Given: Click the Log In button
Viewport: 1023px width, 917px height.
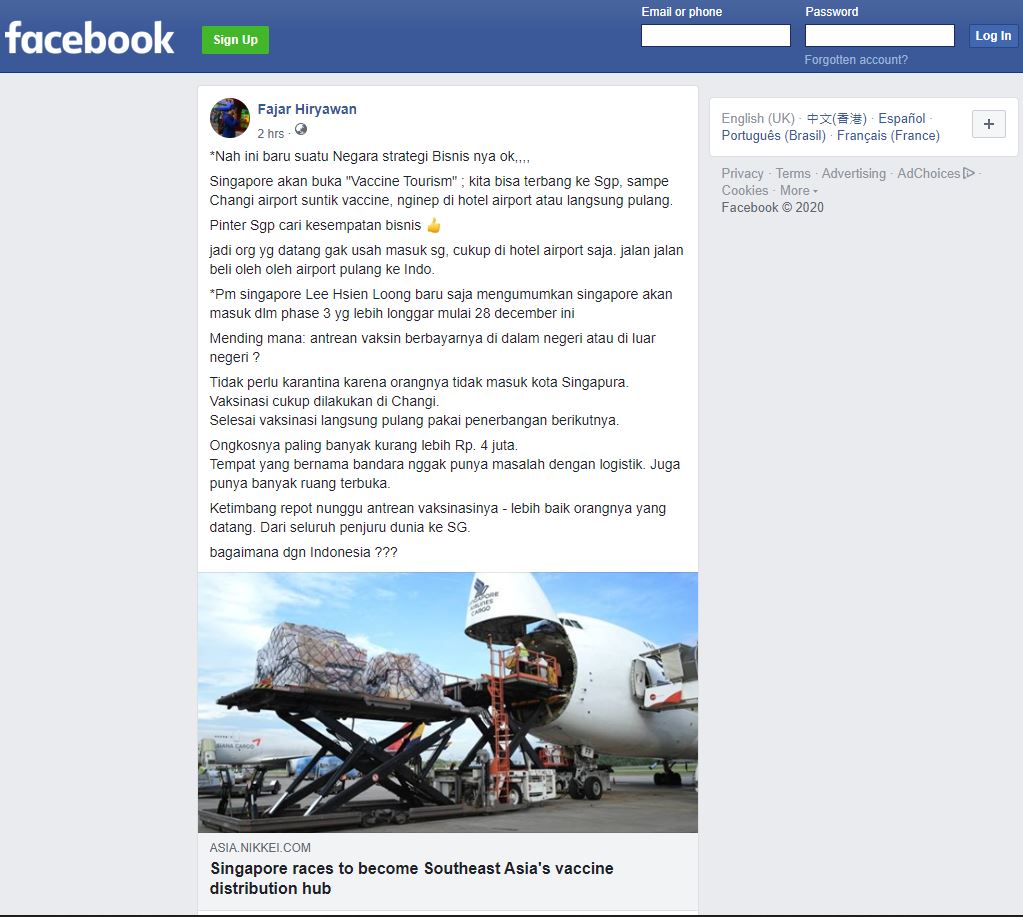Looking at the screenshot, I should click(993, 36).
